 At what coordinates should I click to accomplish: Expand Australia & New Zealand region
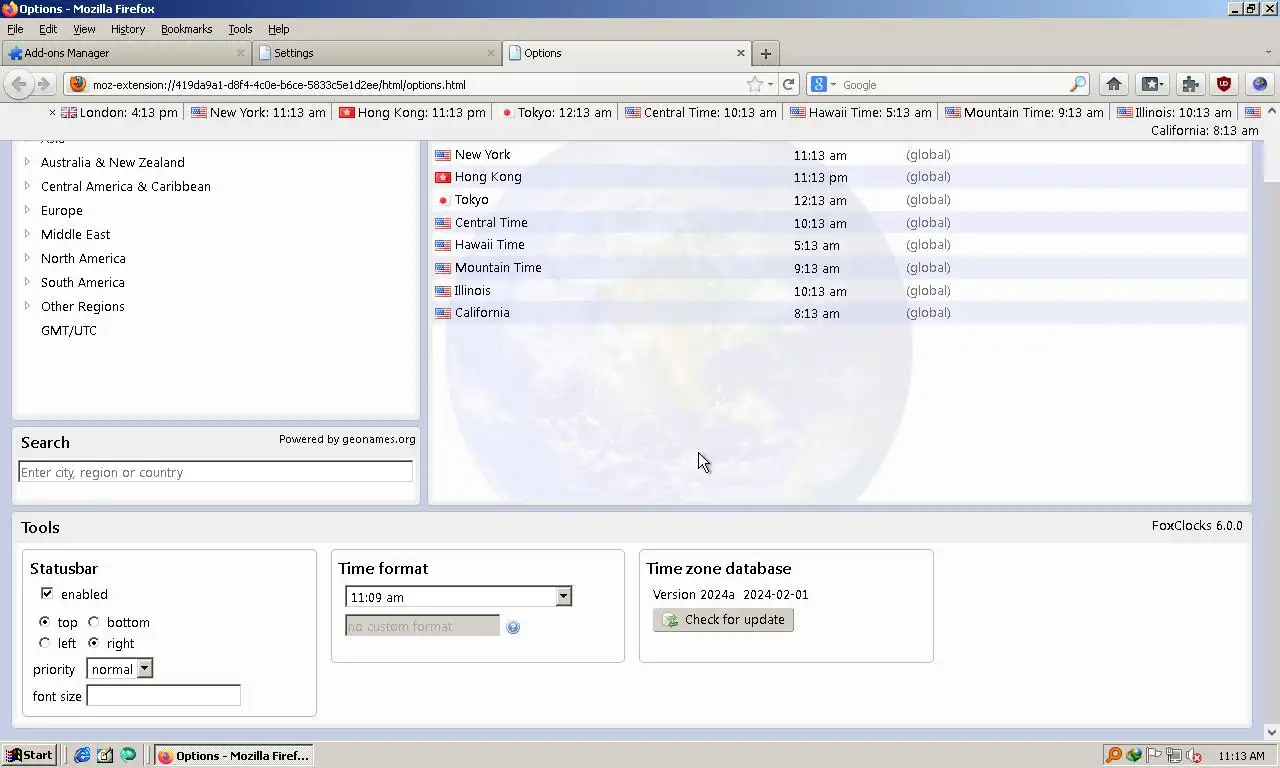pyautogui.click(x=28, y=162)
